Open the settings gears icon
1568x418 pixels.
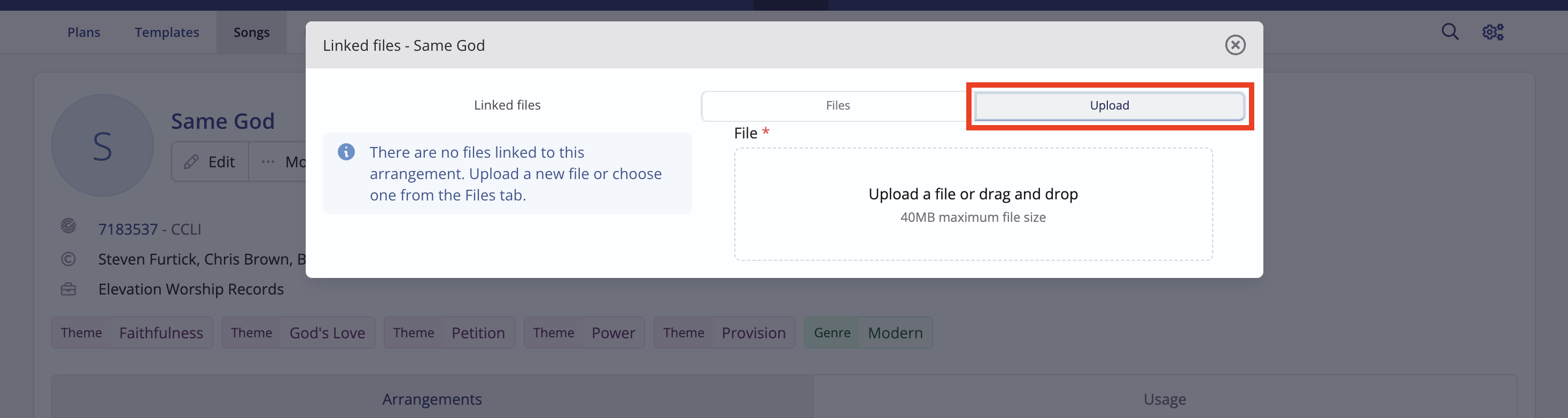pos(1493,32)
